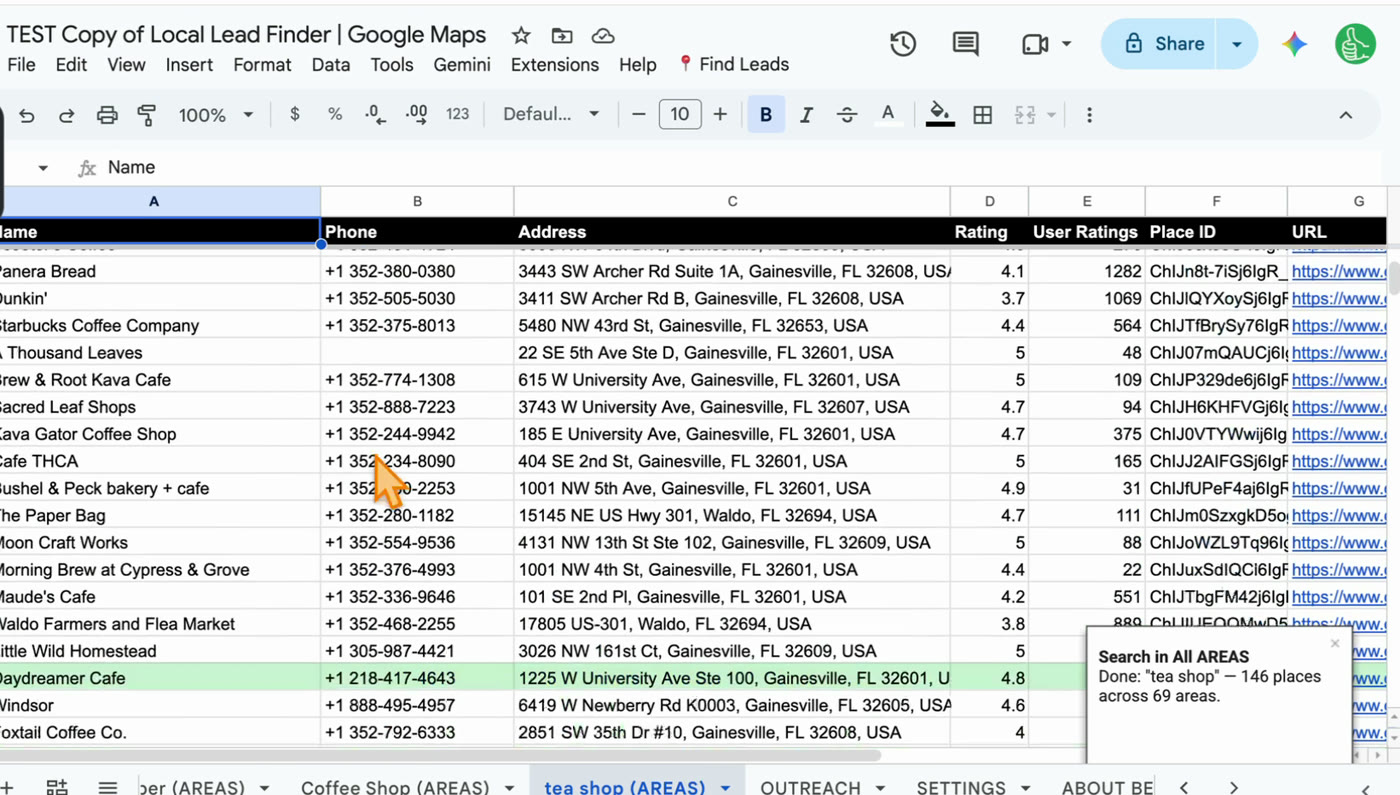The width and height of the screenshot is (1400, 795).
Task: Check cloud document status icon
Action: pos(603,36)
